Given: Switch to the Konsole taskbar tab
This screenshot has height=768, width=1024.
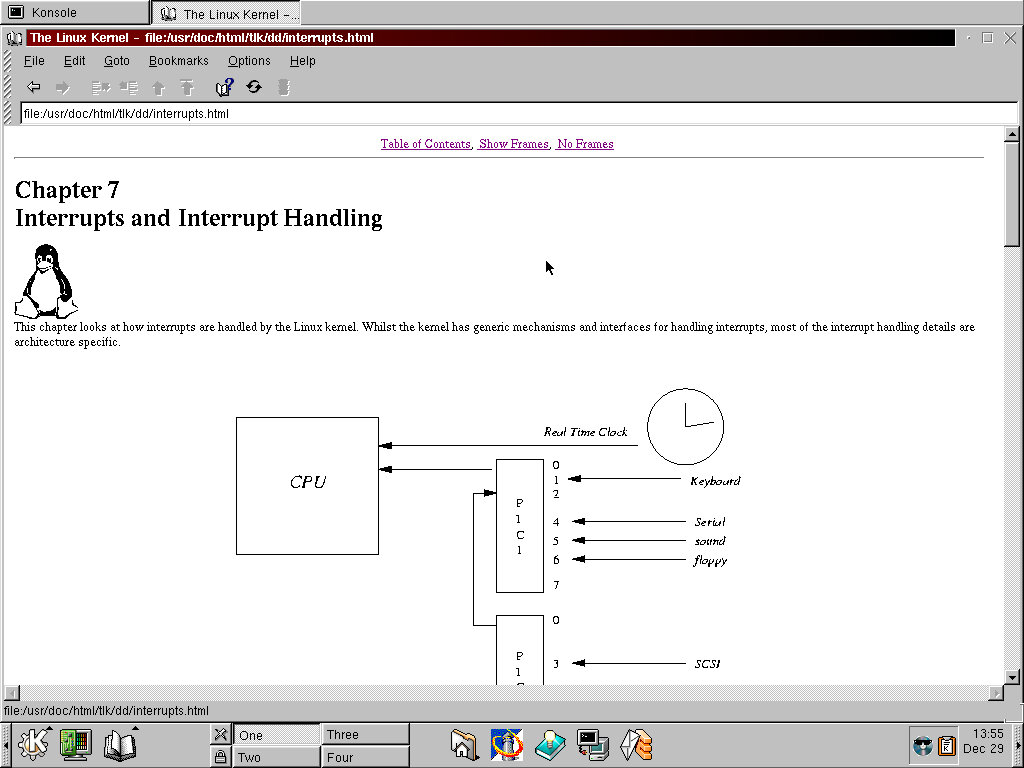Looking at the screenshot, I should pyautogui.click(x=75, y=13).
